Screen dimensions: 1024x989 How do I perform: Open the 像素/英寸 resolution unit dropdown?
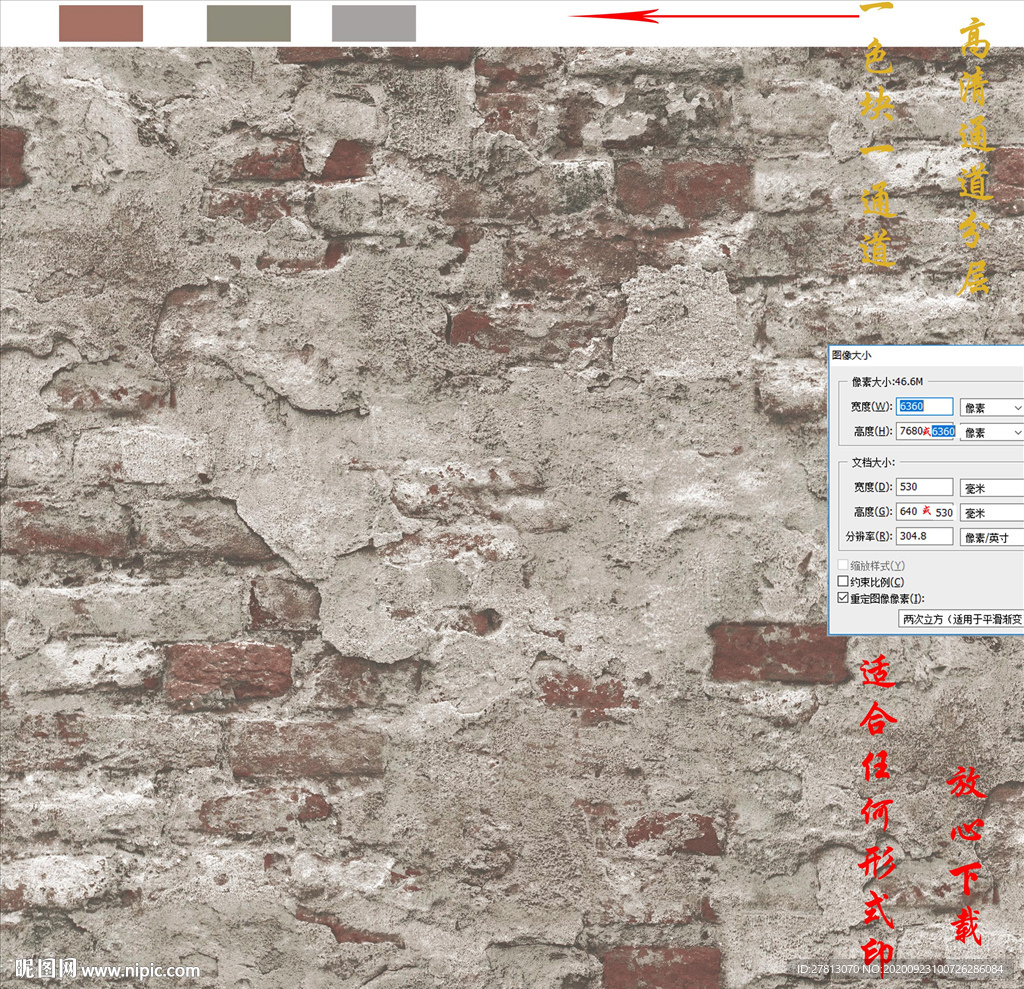pos(991,538)
